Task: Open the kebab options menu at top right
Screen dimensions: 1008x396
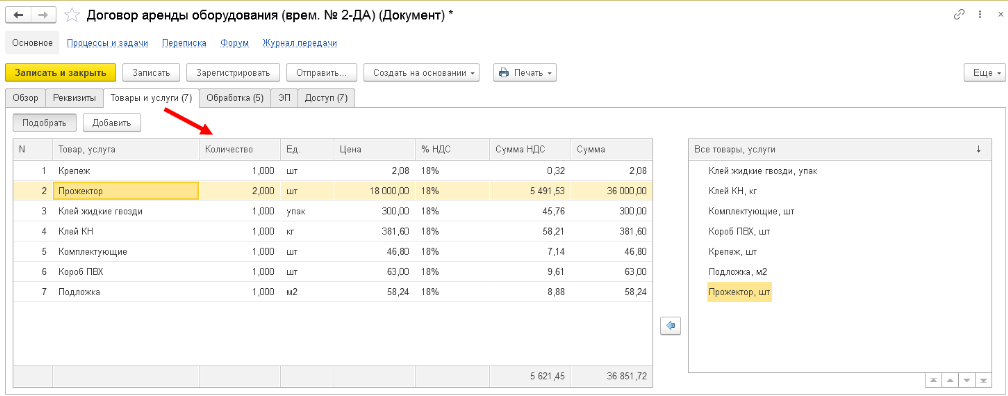Action: (978, 14)
